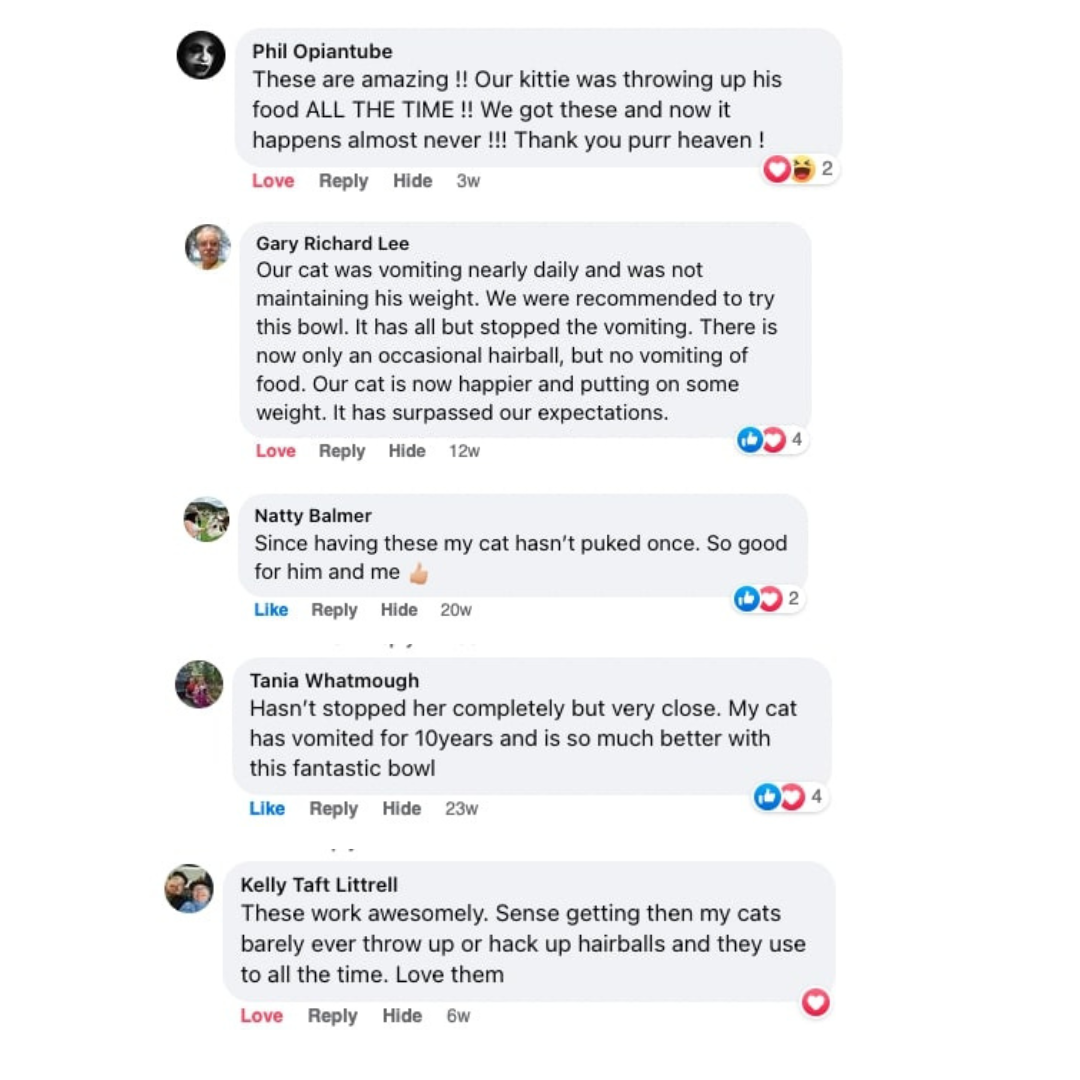Click Natty Balmer's avatar thumbnail
This screenshot has height=1080, width=1080.
pos(206,520)
